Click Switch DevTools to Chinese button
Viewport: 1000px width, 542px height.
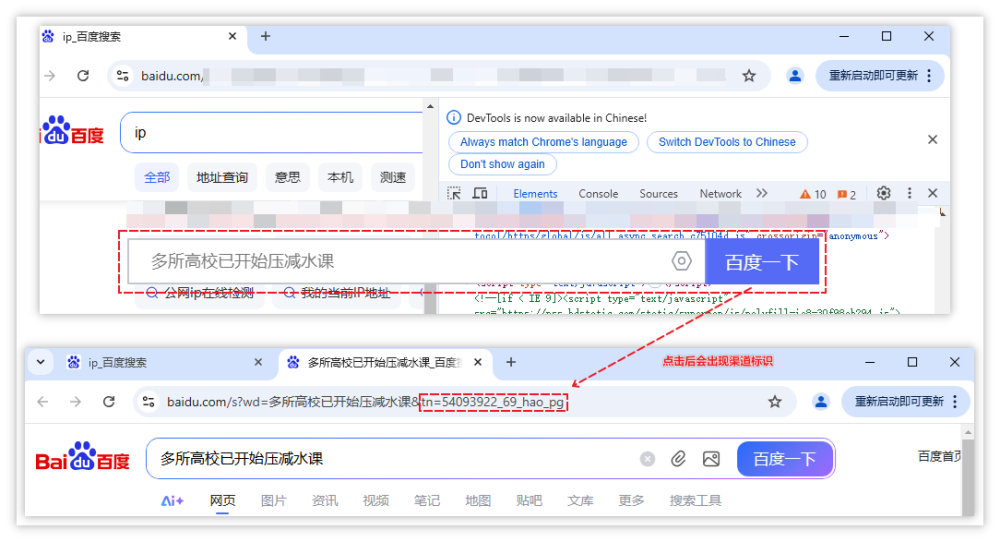point(727,142)
